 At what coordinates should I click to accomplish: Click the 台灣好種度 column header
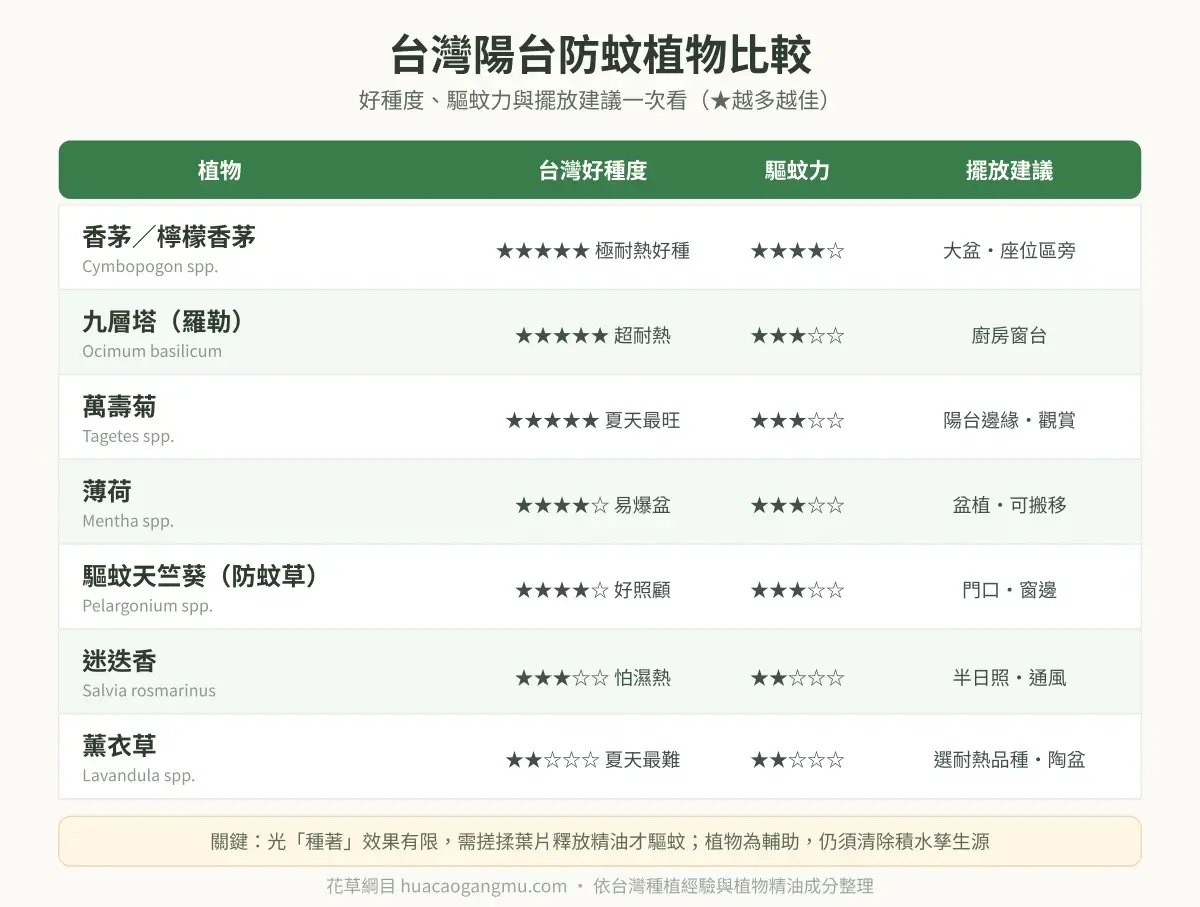click(593, 171)
